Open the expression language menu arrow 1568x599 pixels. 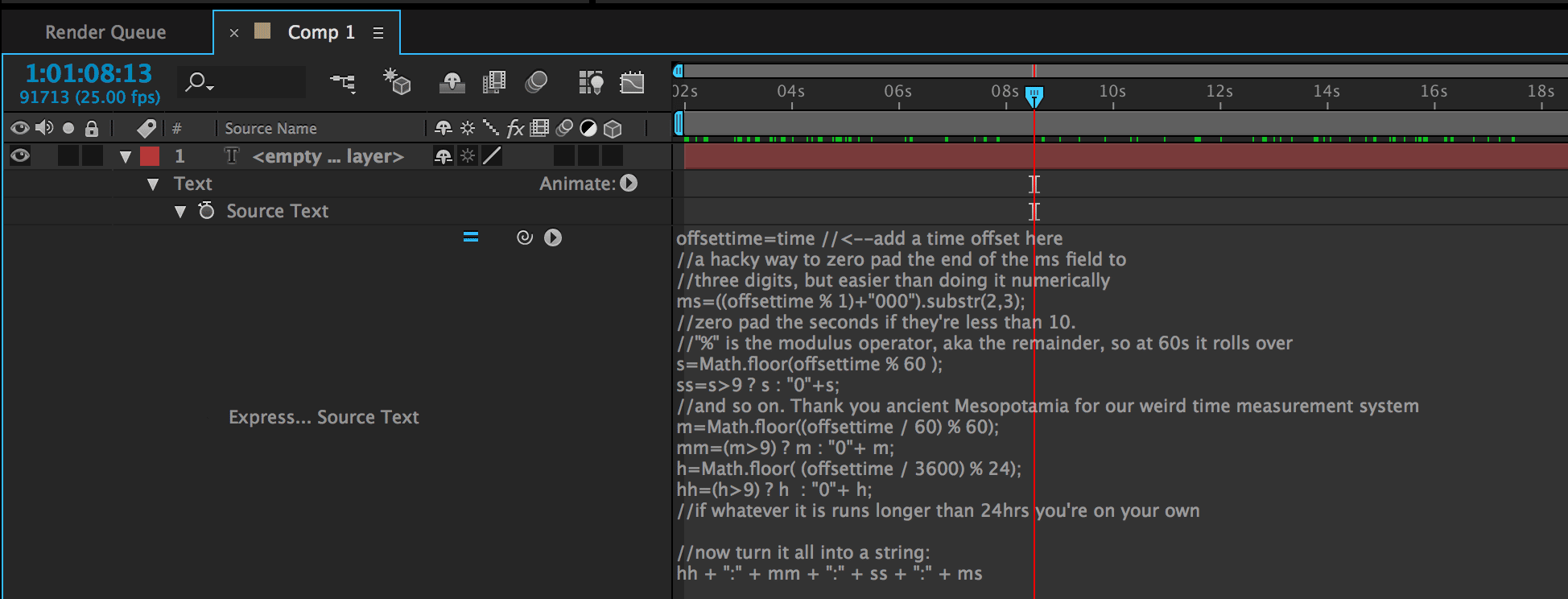tap(553, 238)
